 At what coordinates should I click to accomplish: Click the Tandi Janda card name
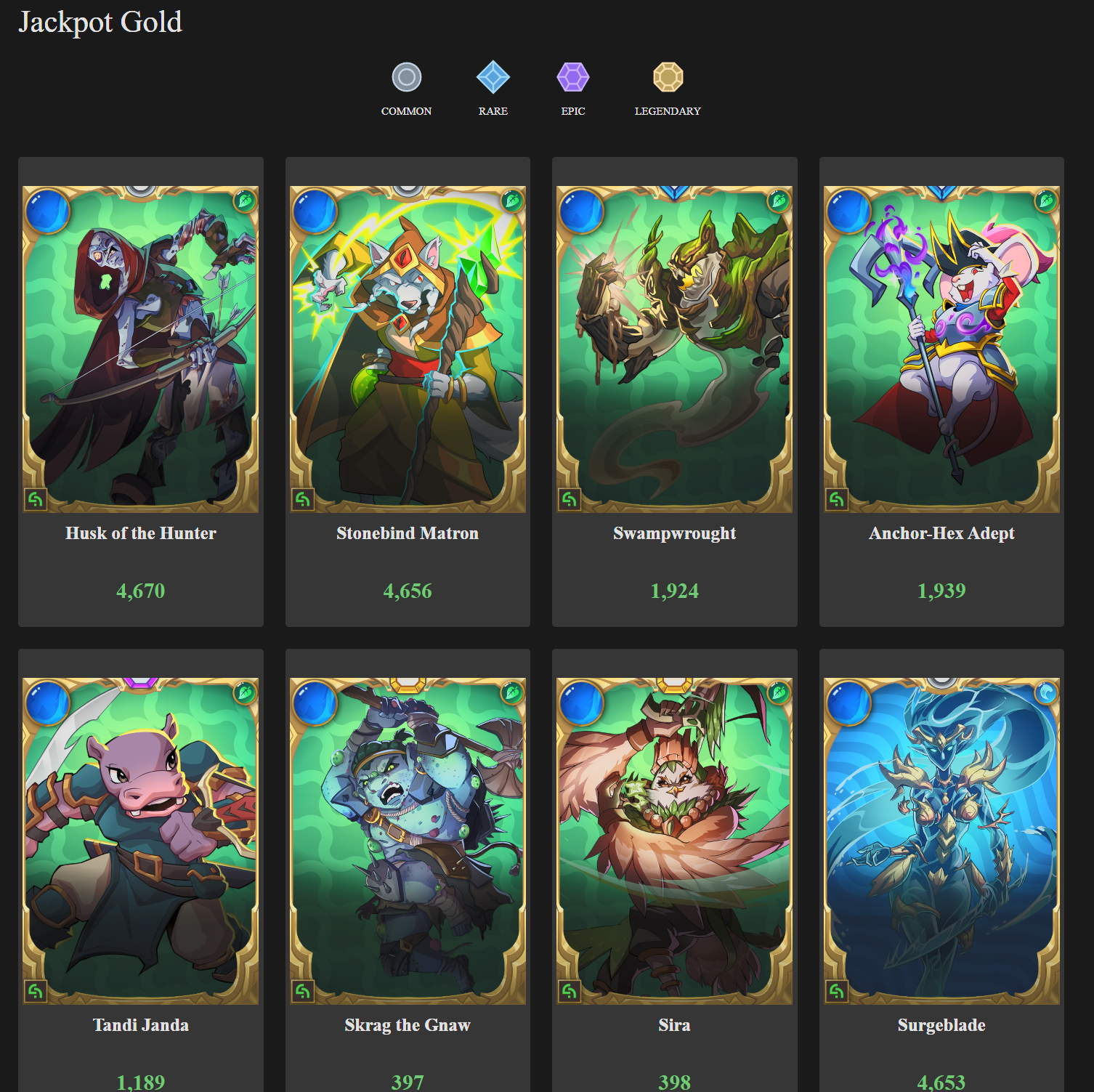tap(140, 1025)
